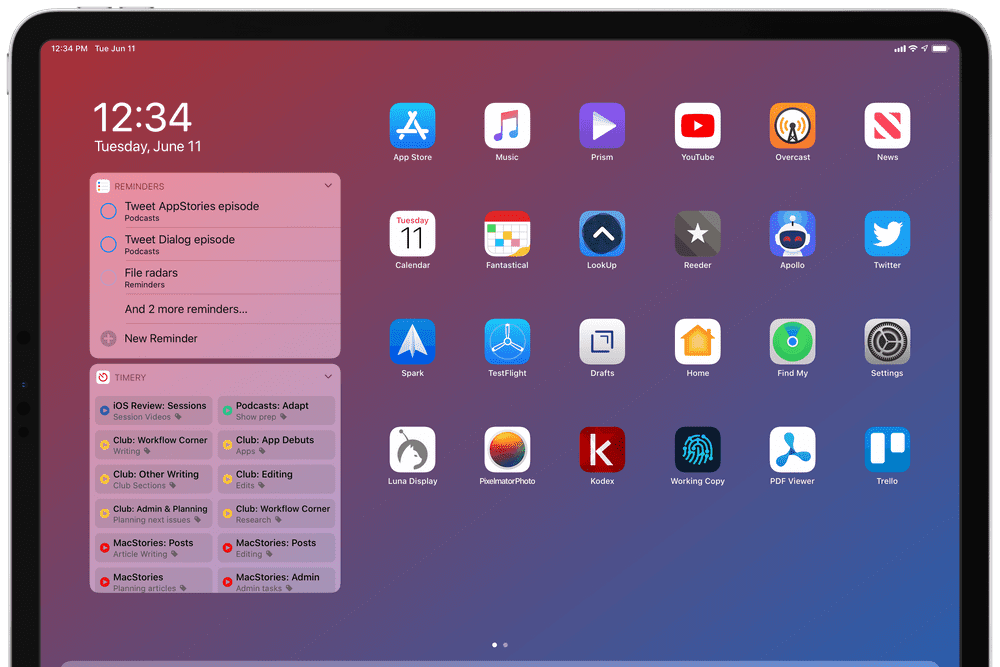Collapse the Timery widget chevron

point(328,377)
